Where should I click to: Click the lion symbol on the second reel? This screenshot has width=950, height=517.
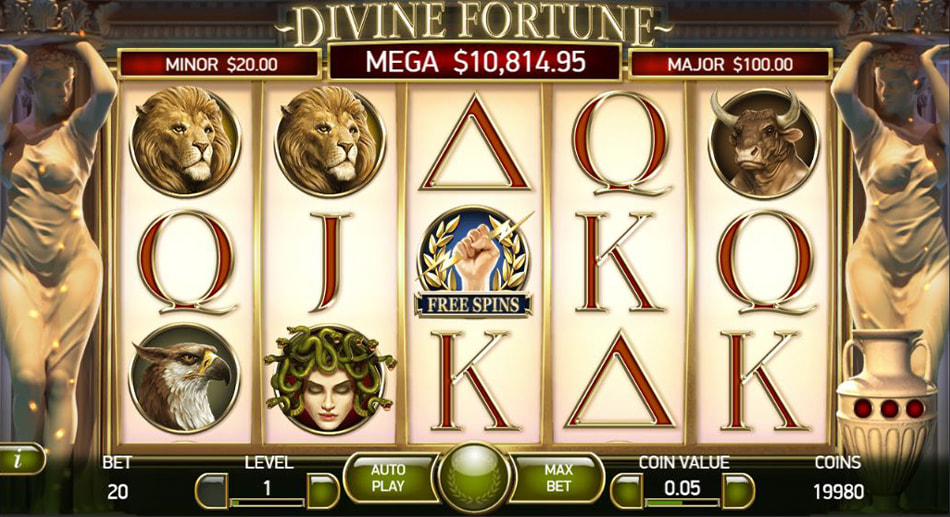[x=330, y=141]
